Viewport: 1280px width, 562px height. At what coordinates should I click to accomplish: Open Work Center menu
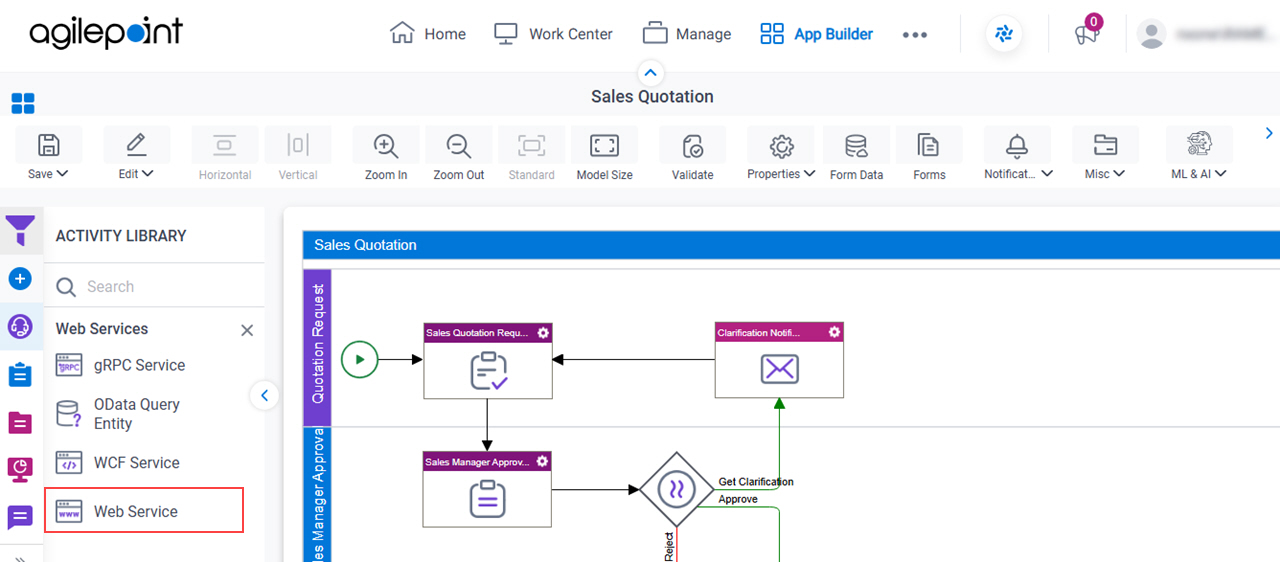552,34
